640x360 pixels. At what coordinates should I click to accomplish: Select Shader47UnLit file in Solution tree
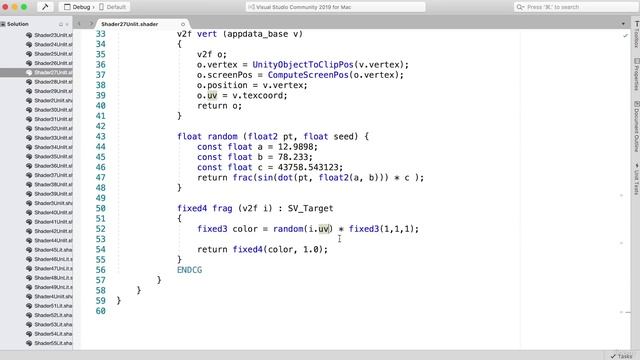49,269
